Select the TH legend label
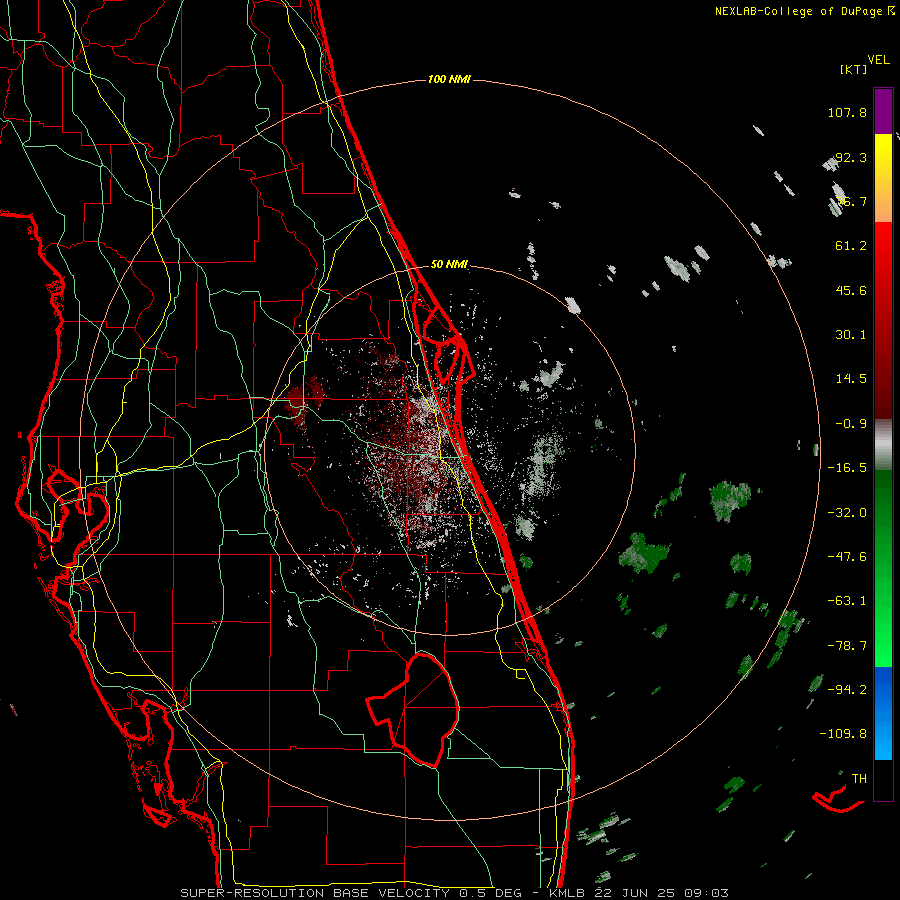The image size is (900, 900). click(859, 778)
